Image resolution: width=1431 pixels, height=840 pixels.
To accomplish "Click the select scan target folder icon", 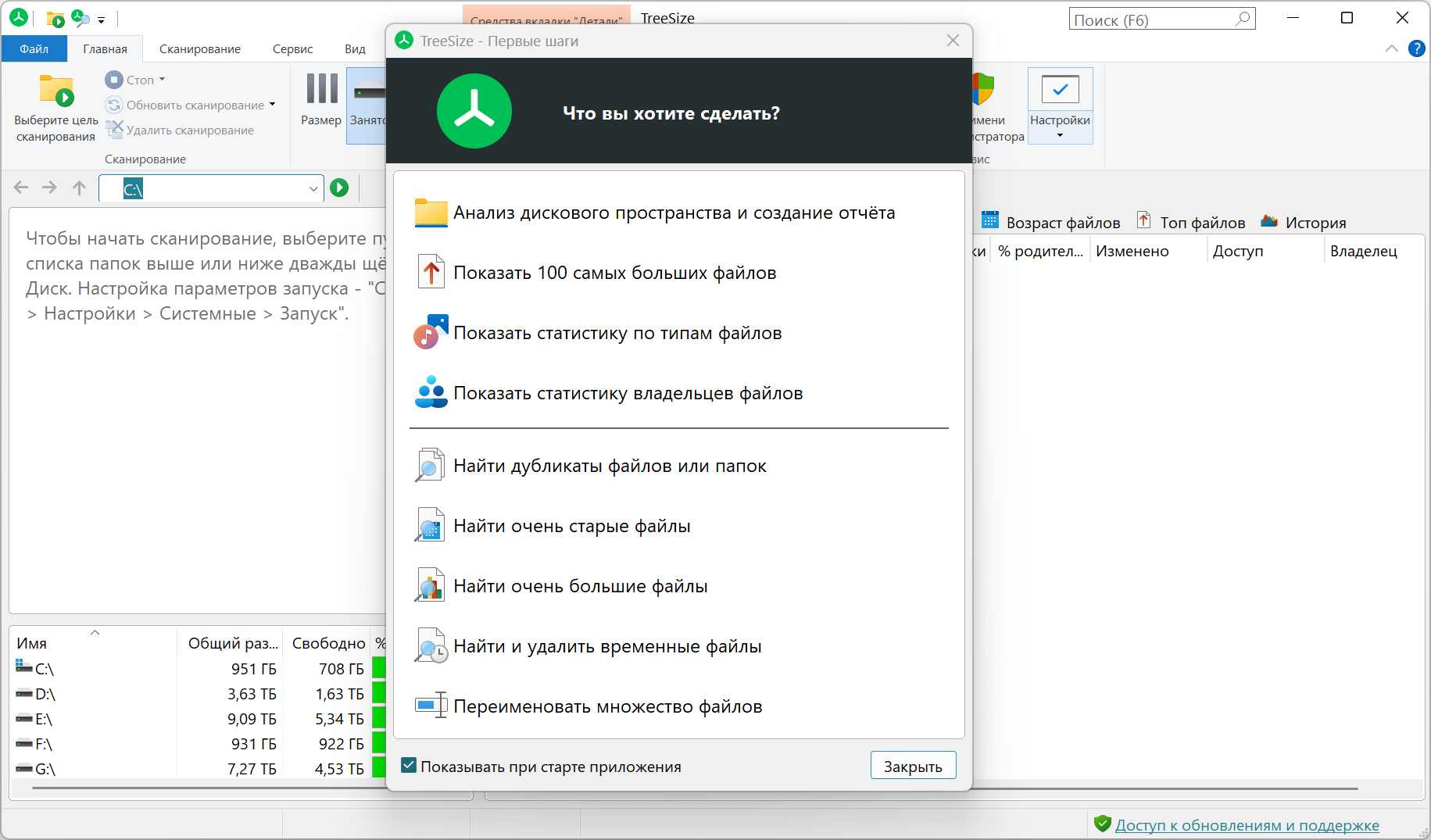I will [56, 91].
